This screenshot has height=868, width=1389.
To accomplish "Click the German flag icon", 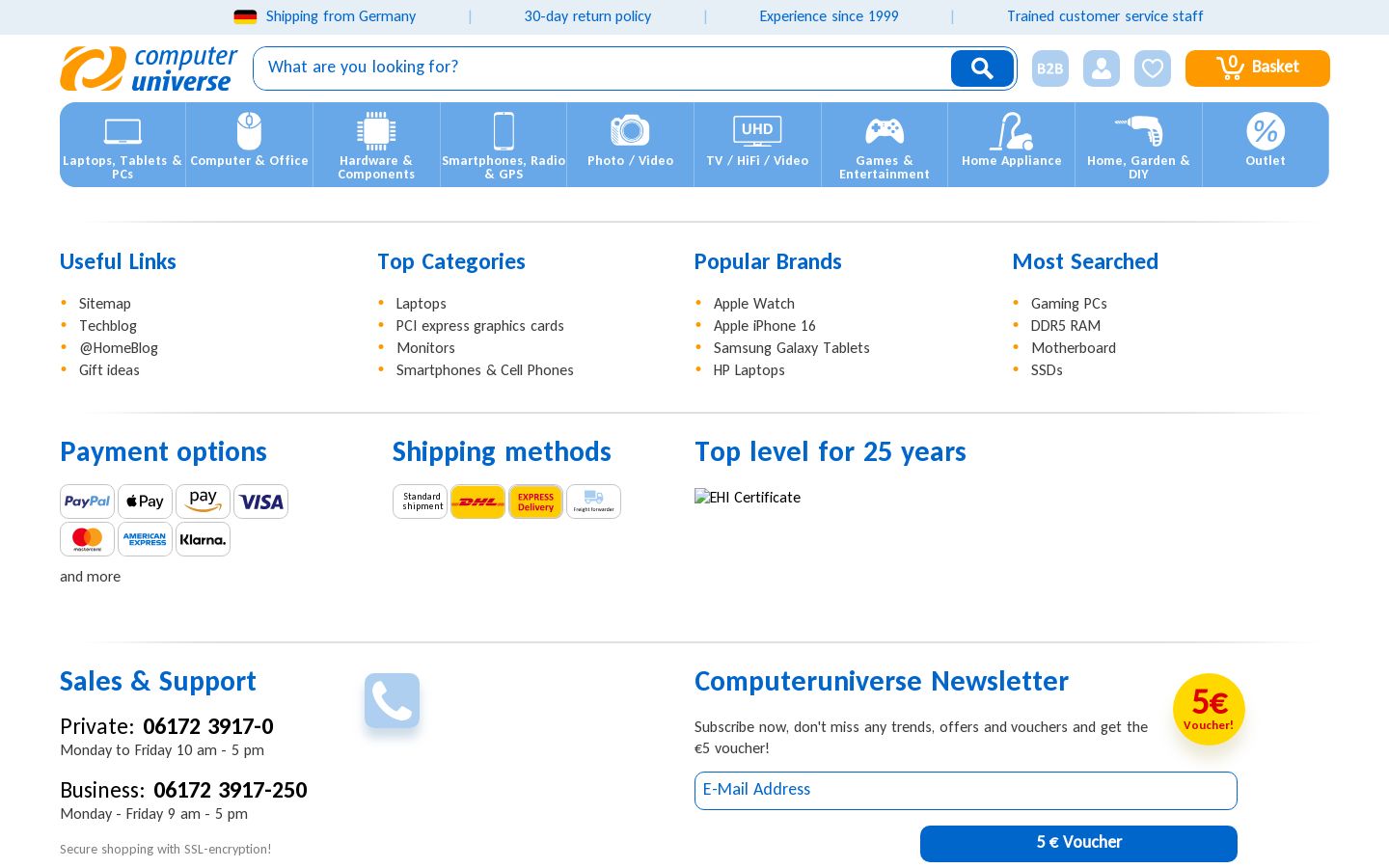I will pyautogui.click(x=245, y=16).
